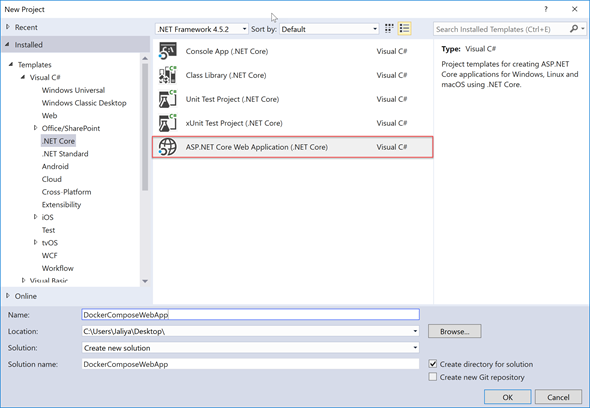590x408 pixels.
Task: Select the .NET Core category
Action: pyautogui.click(x=58, y=141)
